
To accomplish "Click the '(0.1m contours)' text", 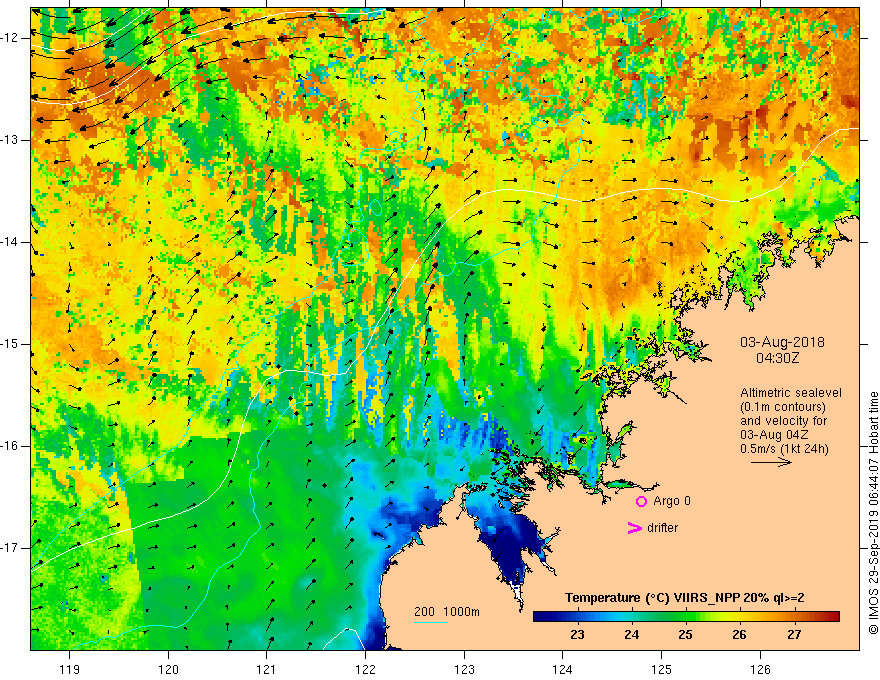I will tap(783, 407).
